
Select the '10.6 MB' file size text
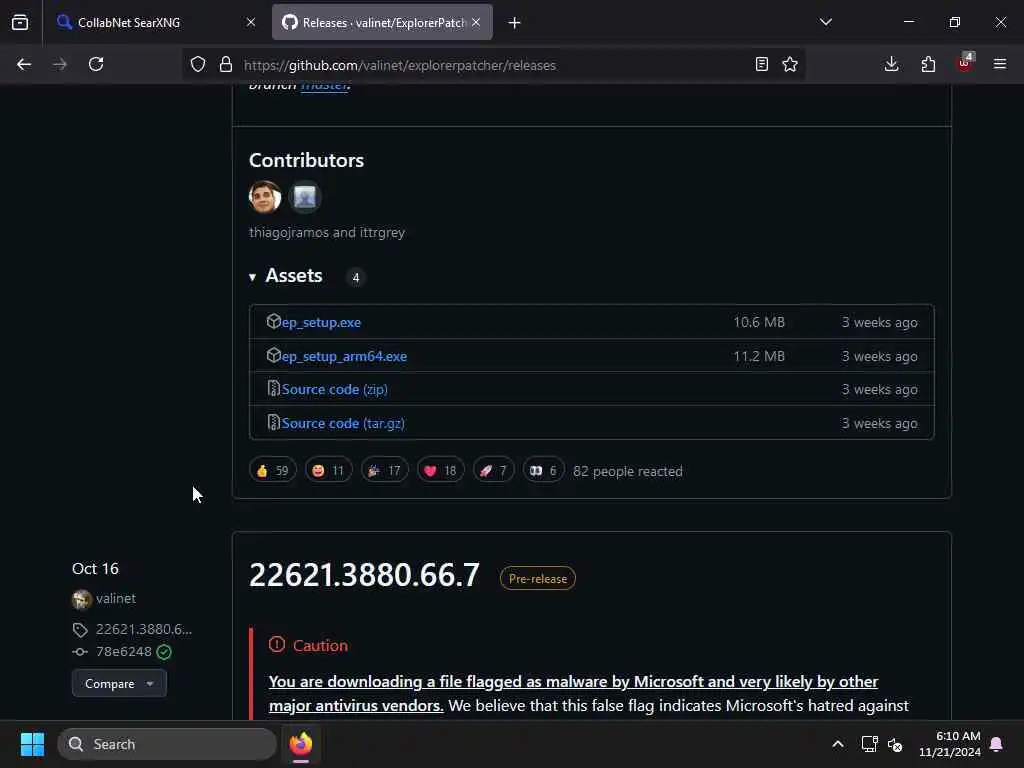[759, 323]
